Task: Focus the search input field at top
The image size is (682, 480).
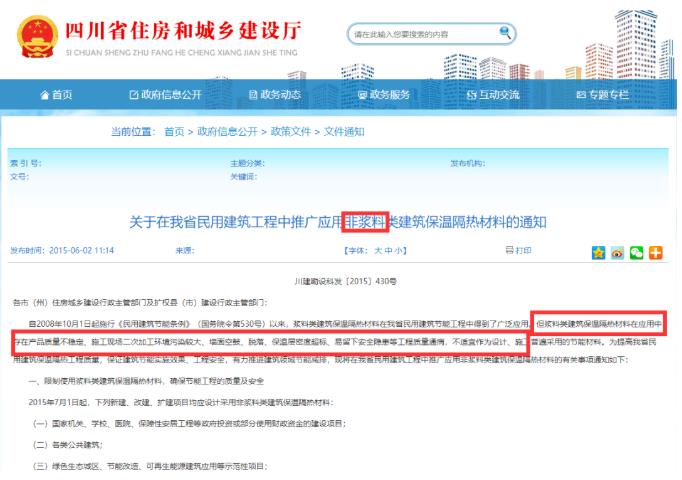Action: coord(420,33)
